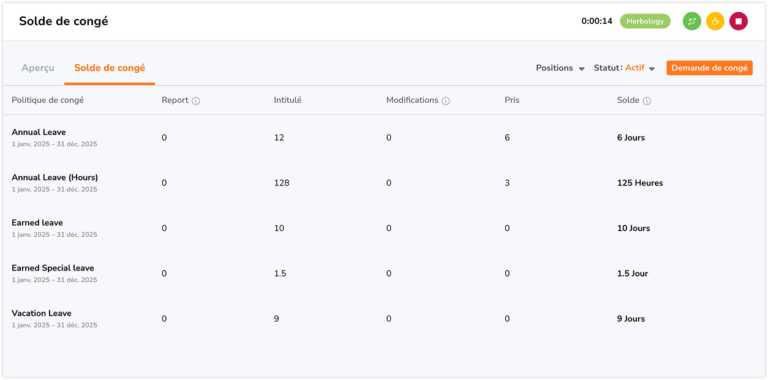Start a break with the yellow coffee icon
The height and width of the screenshot is (380, 768).
[715, 22]
